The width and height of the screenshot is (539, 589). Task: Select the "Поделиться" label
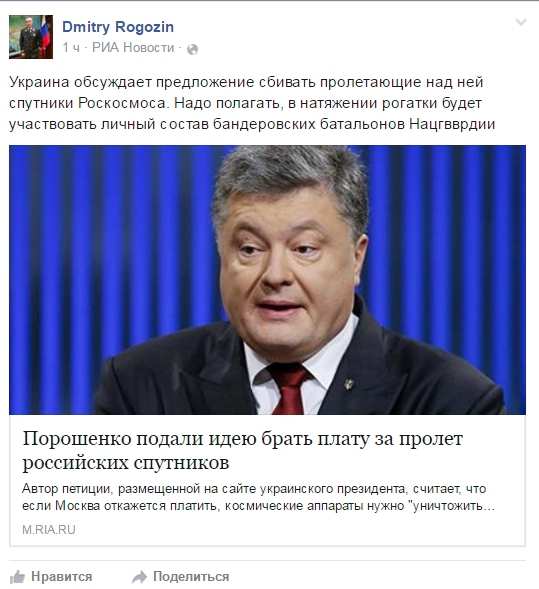pyautogui.click(x=191, y=576)
